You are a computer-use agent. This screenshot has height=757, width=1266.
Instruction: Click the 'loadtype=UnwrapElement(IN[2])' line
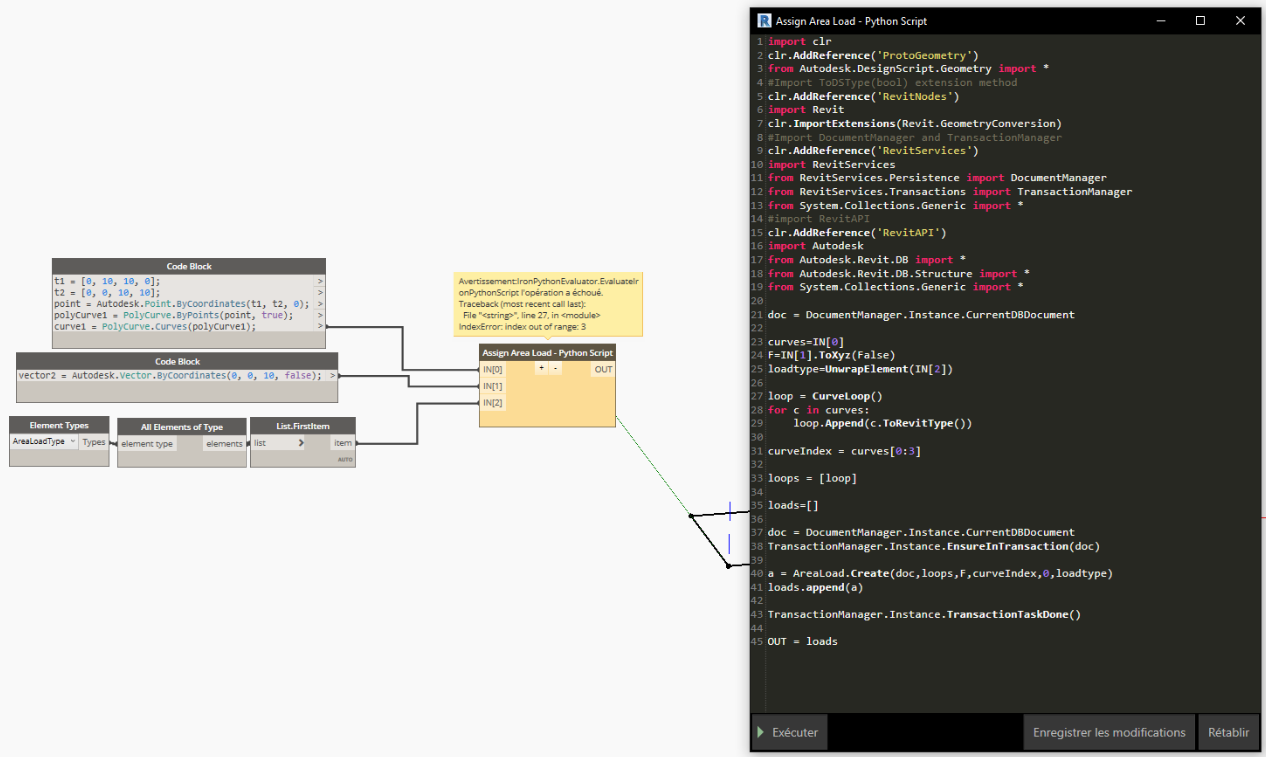click(860, 369)
